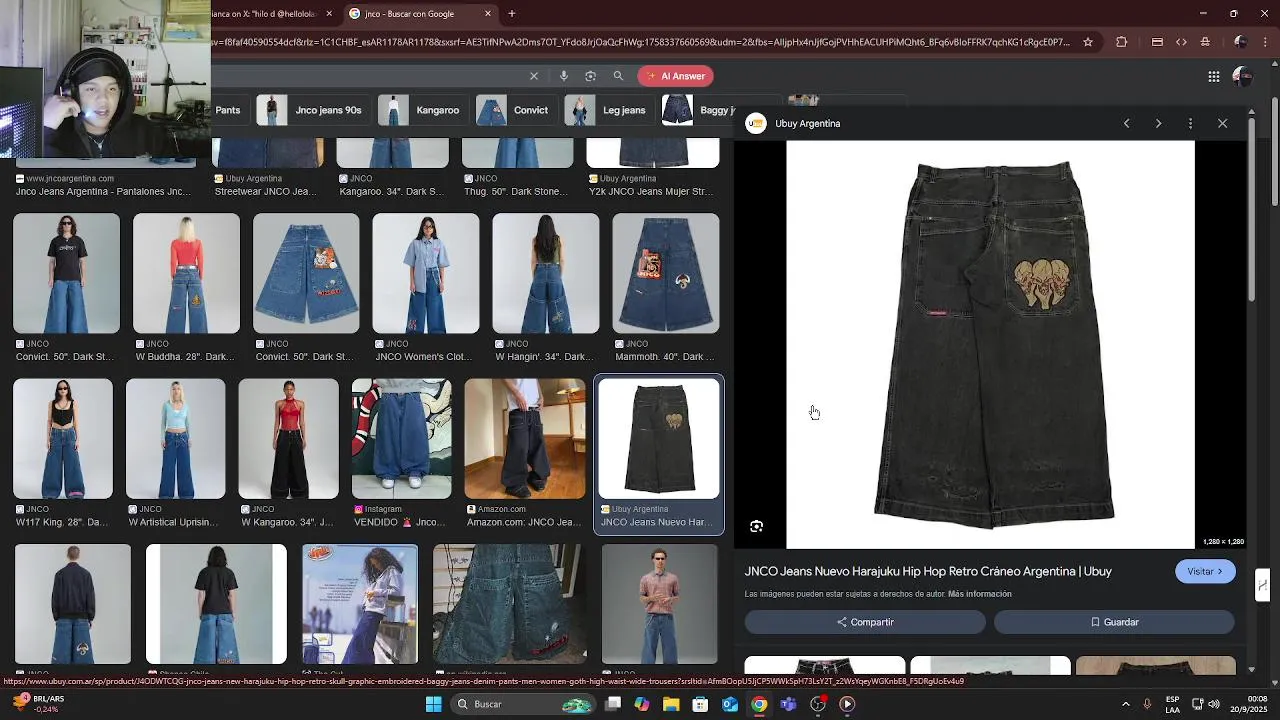This screenshot has height=720, width=1280.
Task: Open the Amazon.com JNCO Jeans thumbnail
Action: (525, 438)
